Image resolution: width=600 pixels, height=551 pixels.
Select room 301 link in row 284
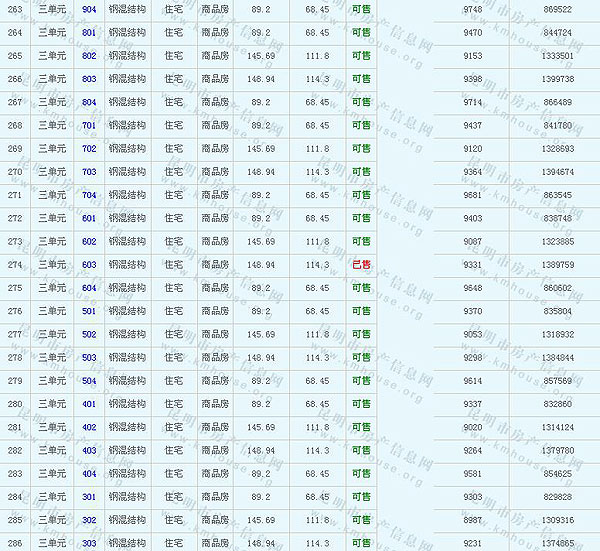pos(89,497)
